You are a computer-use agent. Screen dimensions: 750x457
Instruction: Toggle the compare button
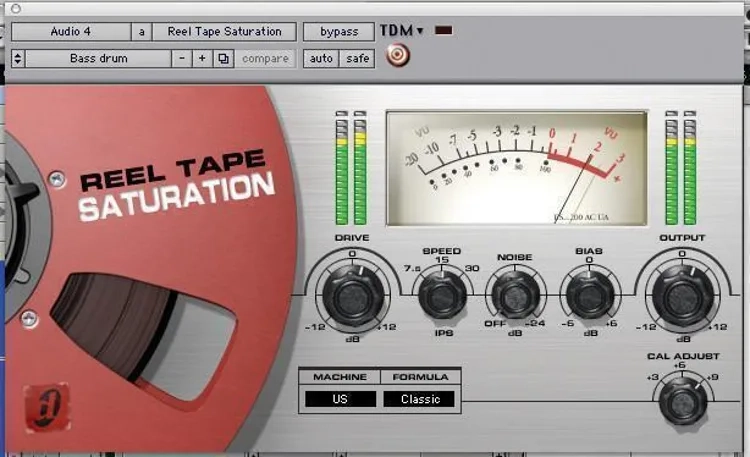point(265,59)
